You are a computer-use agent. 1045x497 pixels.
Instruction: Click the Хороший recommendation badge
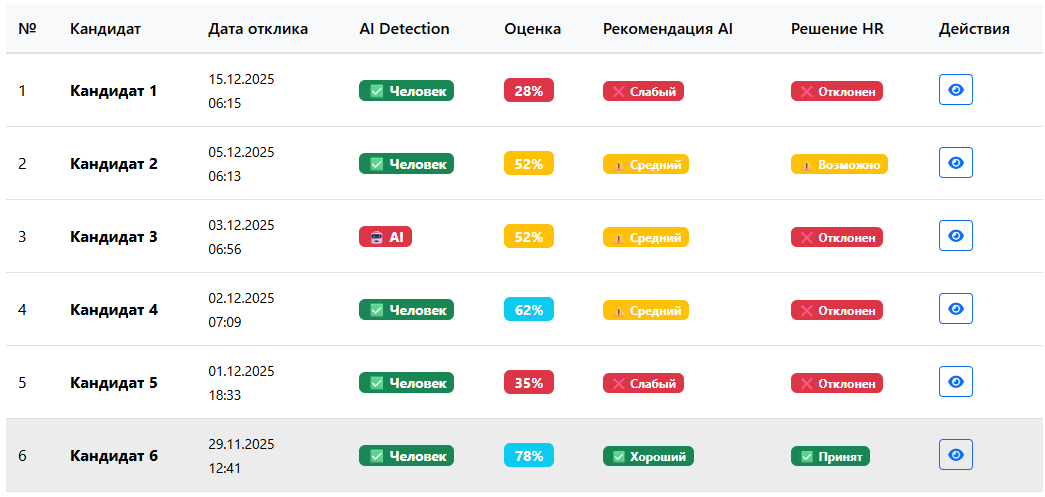coord(648,456)
